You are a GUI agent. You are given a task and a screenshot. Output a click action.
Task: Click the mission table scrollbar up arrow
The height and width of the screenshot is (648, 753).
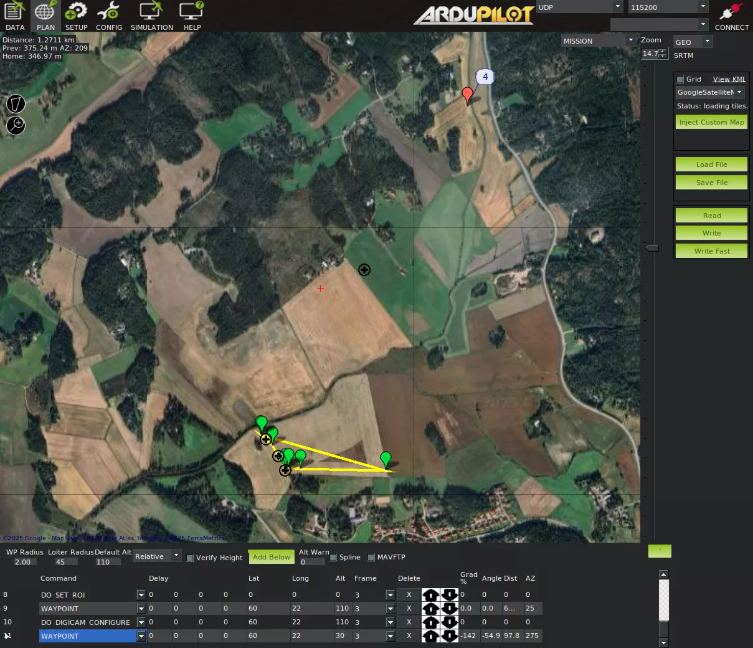point(663,574)
